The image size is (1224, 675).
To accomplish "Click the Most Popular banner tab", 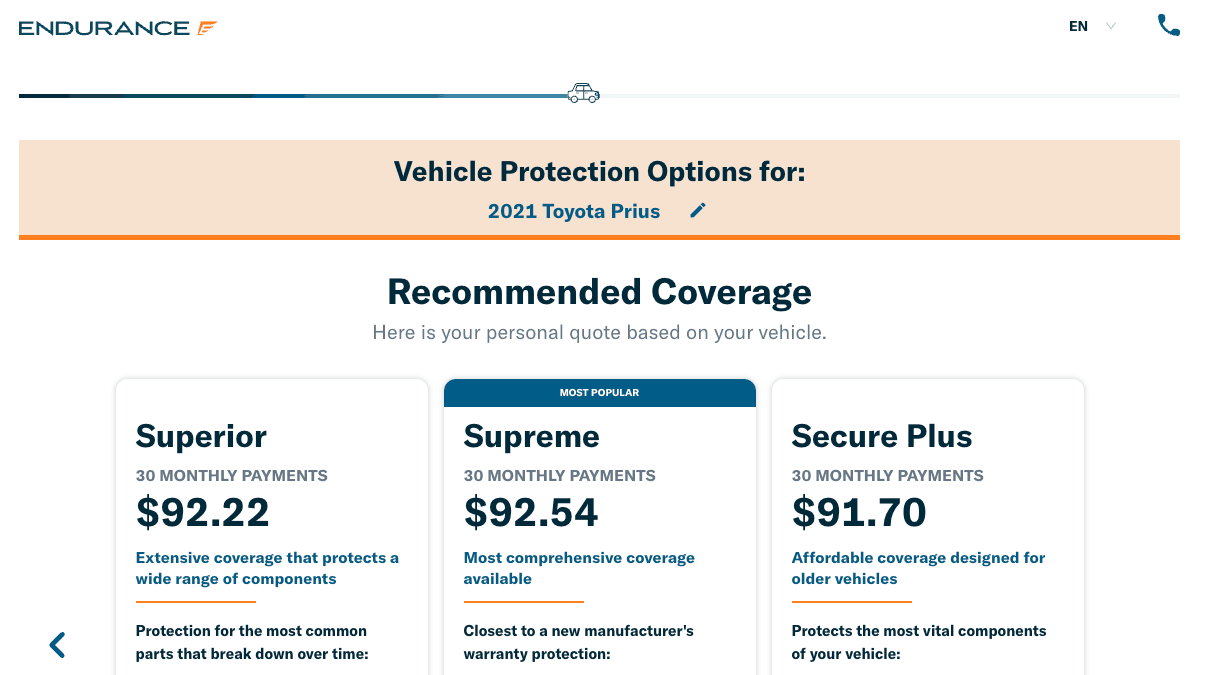I will pyautogui.click(x=599, y=393).
